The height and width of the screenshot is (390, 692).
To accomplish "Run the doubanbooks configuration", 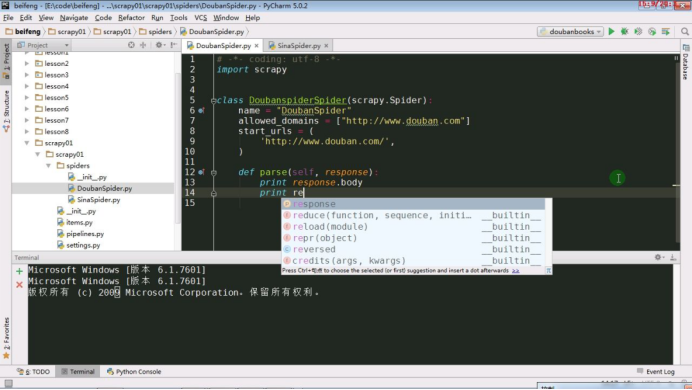I will pyautogui.click(x=611, y=31).
